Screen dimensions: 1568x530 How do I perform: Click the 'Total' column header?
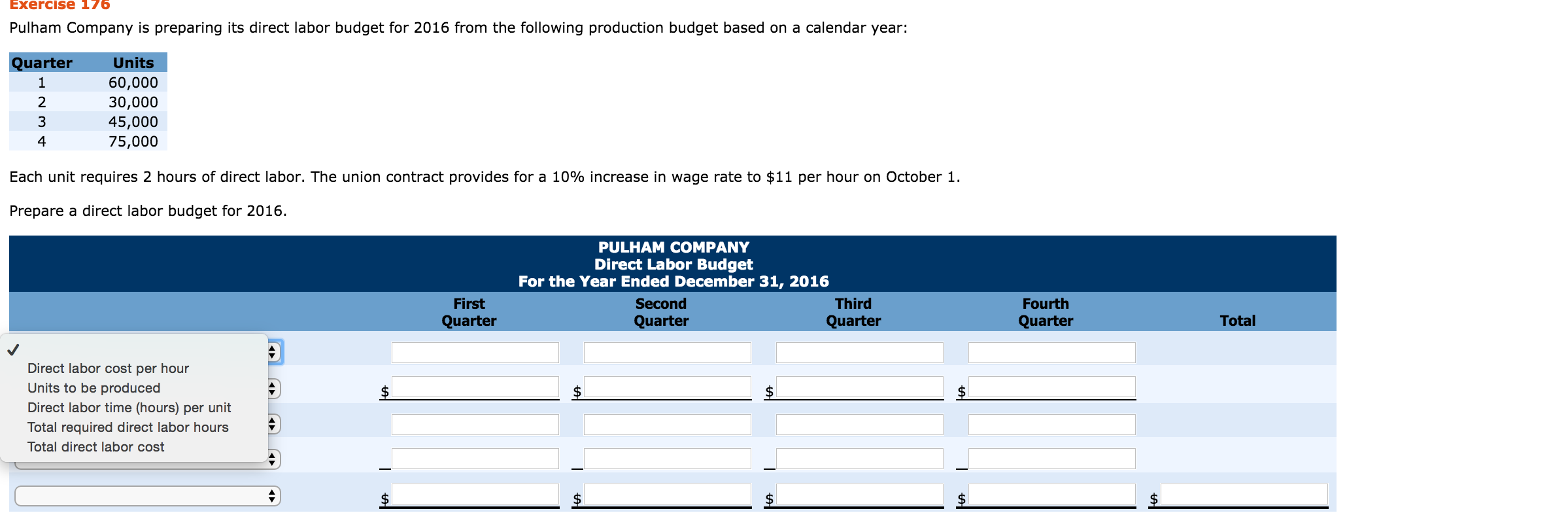point(1237,321)
